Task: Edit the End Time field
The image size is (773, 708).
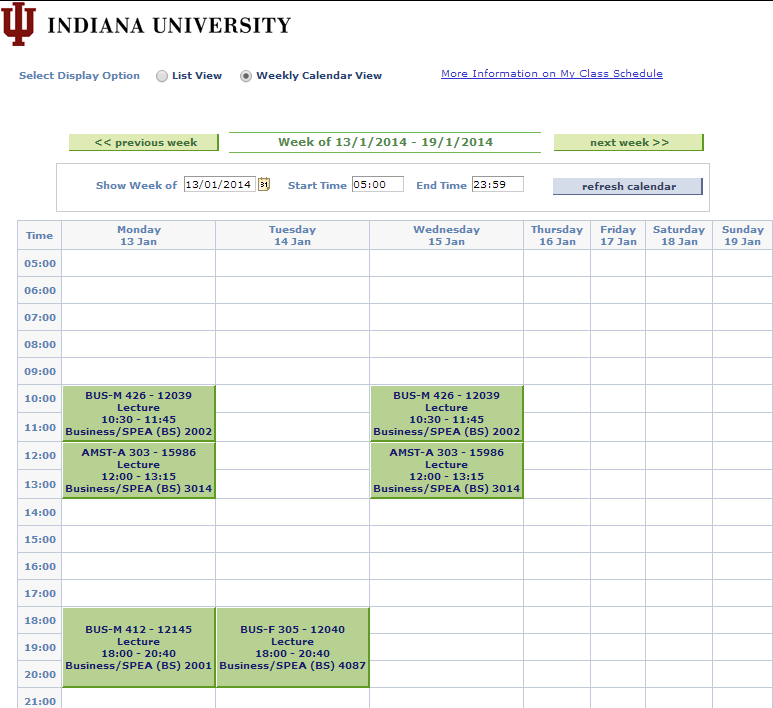Action: pos(497,184)
